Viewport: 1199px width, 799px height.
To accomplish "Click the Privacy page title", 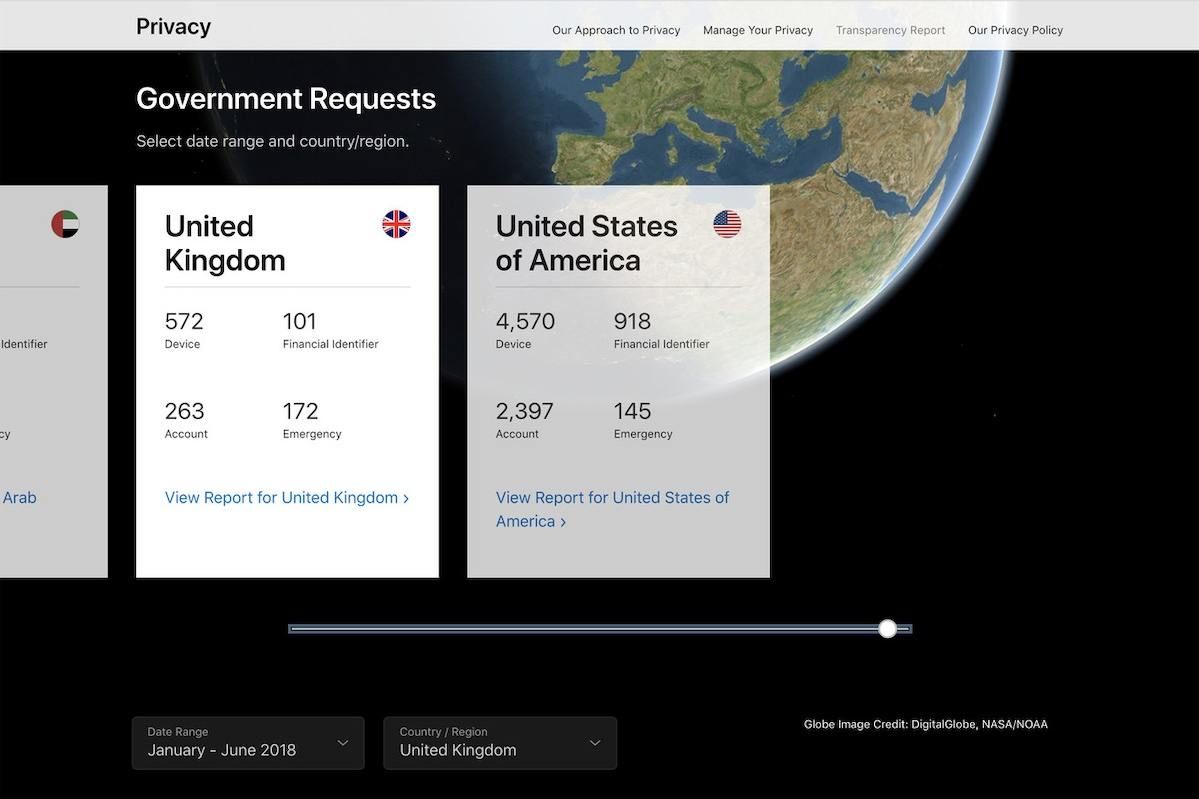I will [173, 27].
